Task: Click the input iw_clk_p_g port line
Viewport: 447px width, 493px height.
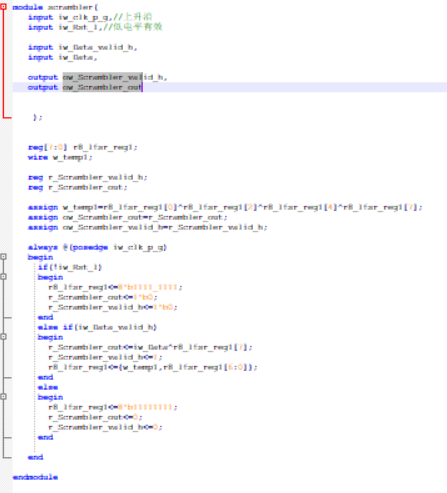Action: pyautogui.click(x=90, y=17)
